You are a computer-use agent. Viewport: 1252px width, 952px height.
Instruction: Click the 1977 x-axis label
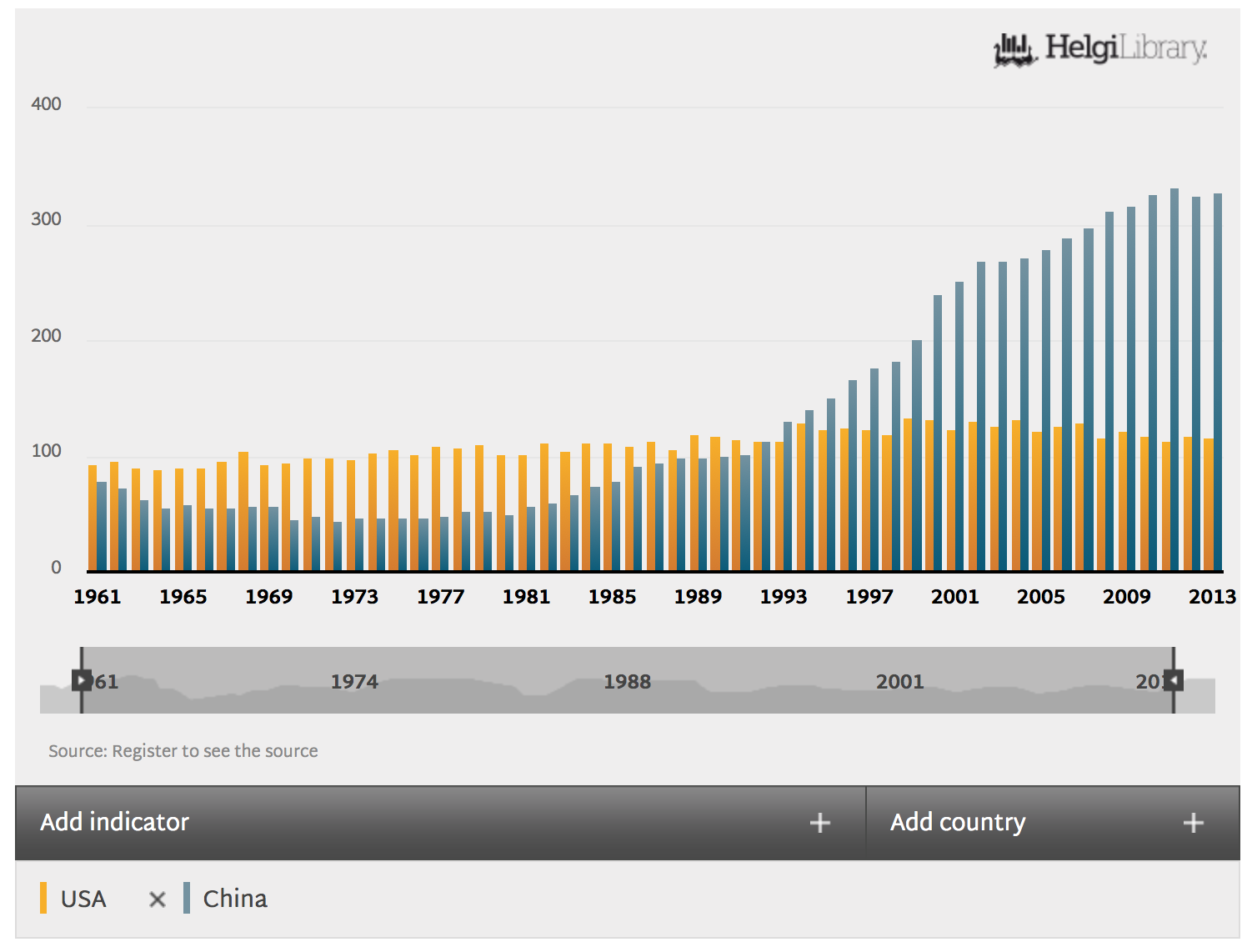coord(441,597)
